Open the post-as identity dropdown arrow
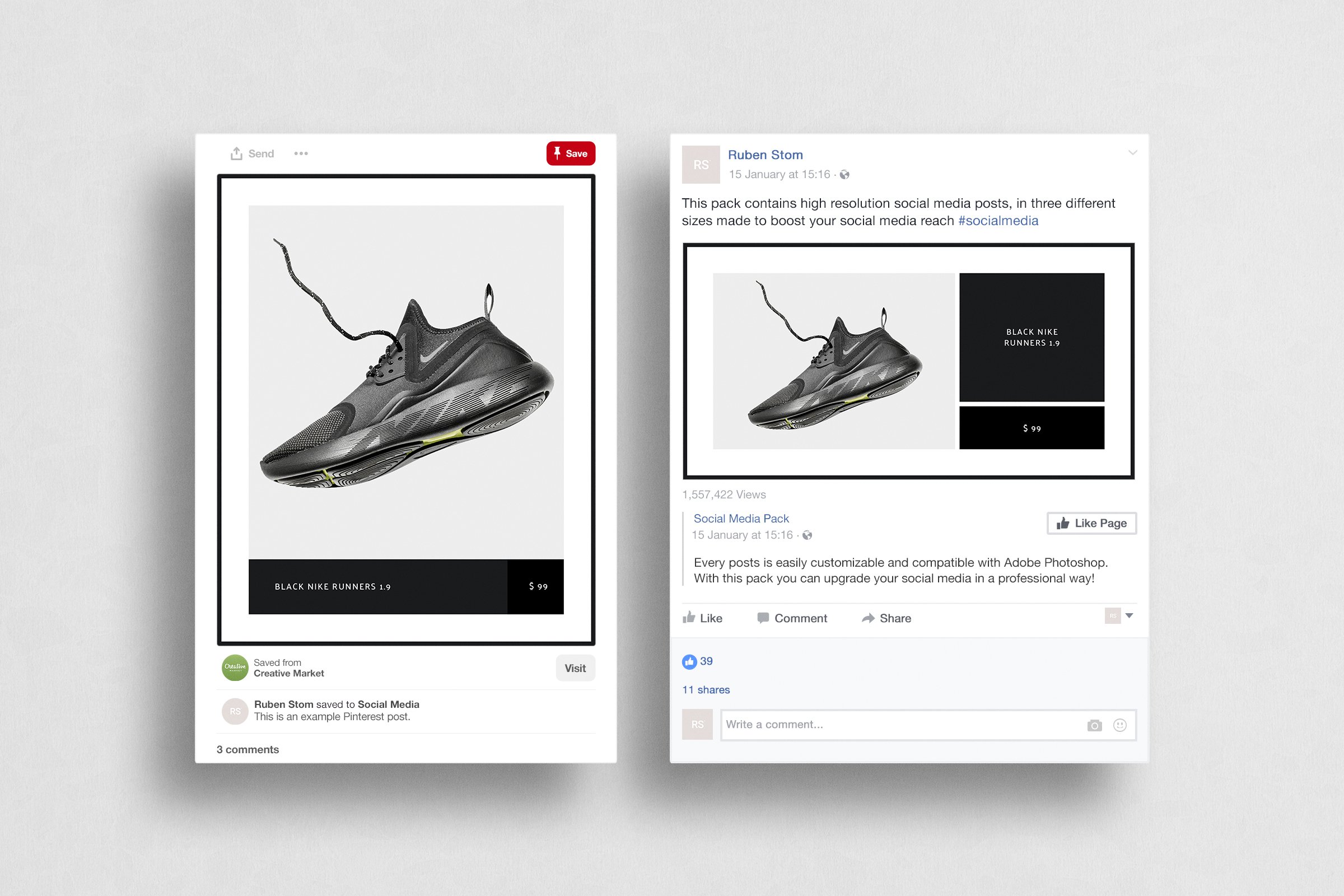Screen dimensions: 1344x896 1129,615
